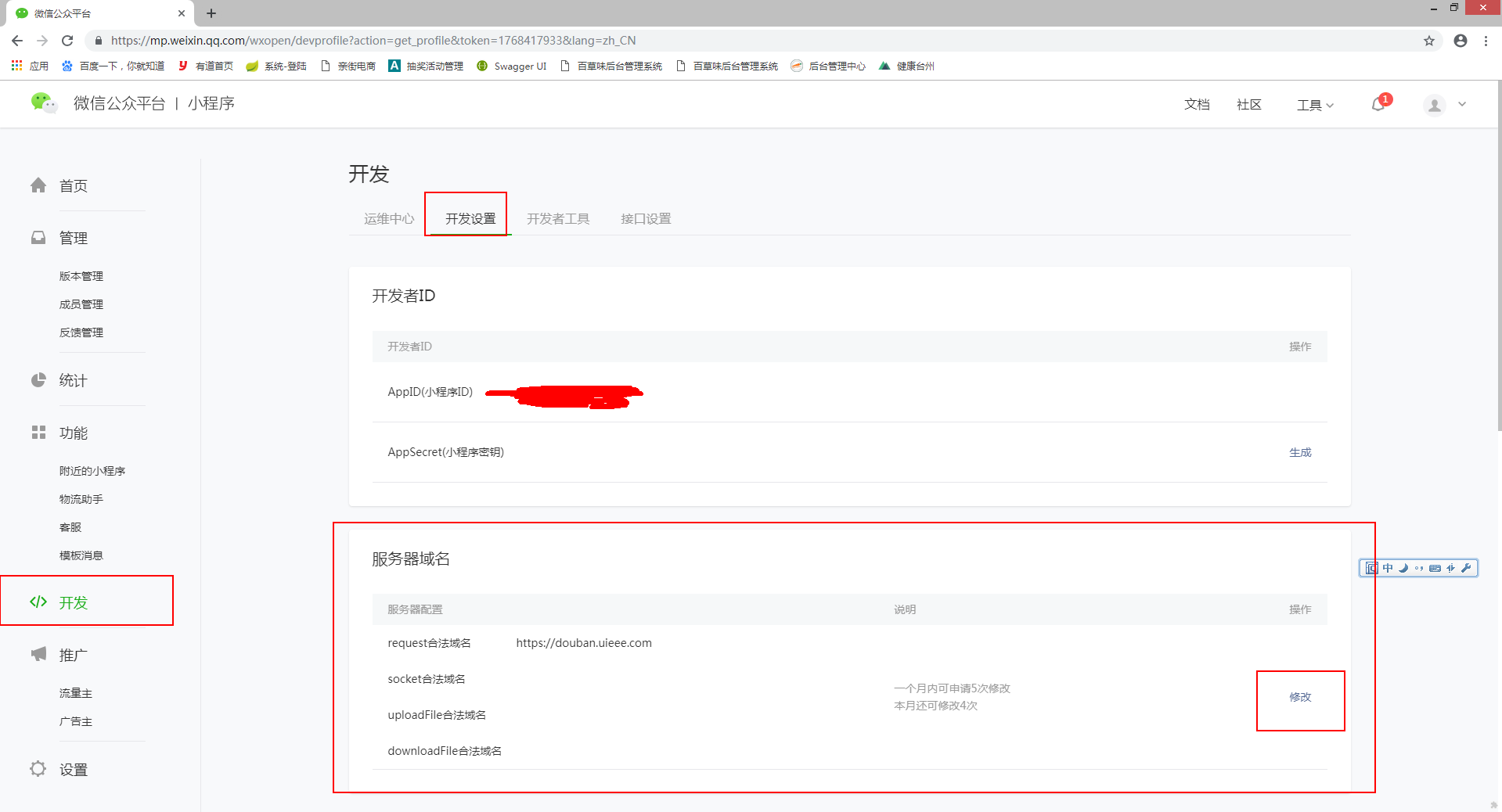1502x812 pixels.
Task: Open the IME wrench tool menu
Action: tap(1466, 569)
